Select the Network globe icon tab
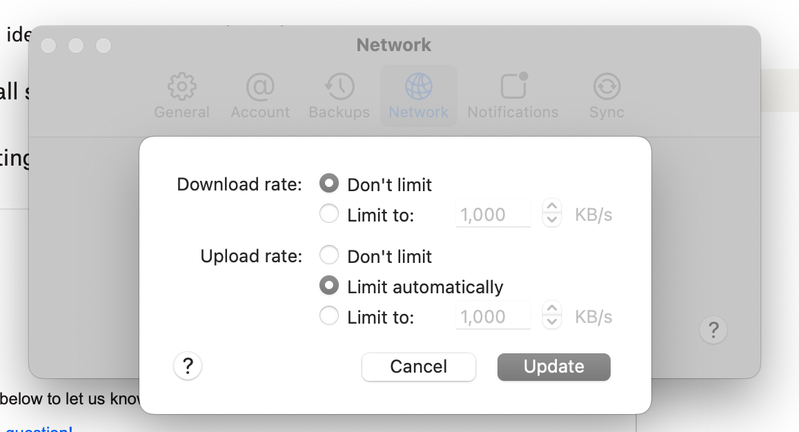This screenshot has width=799, height=432. click(418, 87)
